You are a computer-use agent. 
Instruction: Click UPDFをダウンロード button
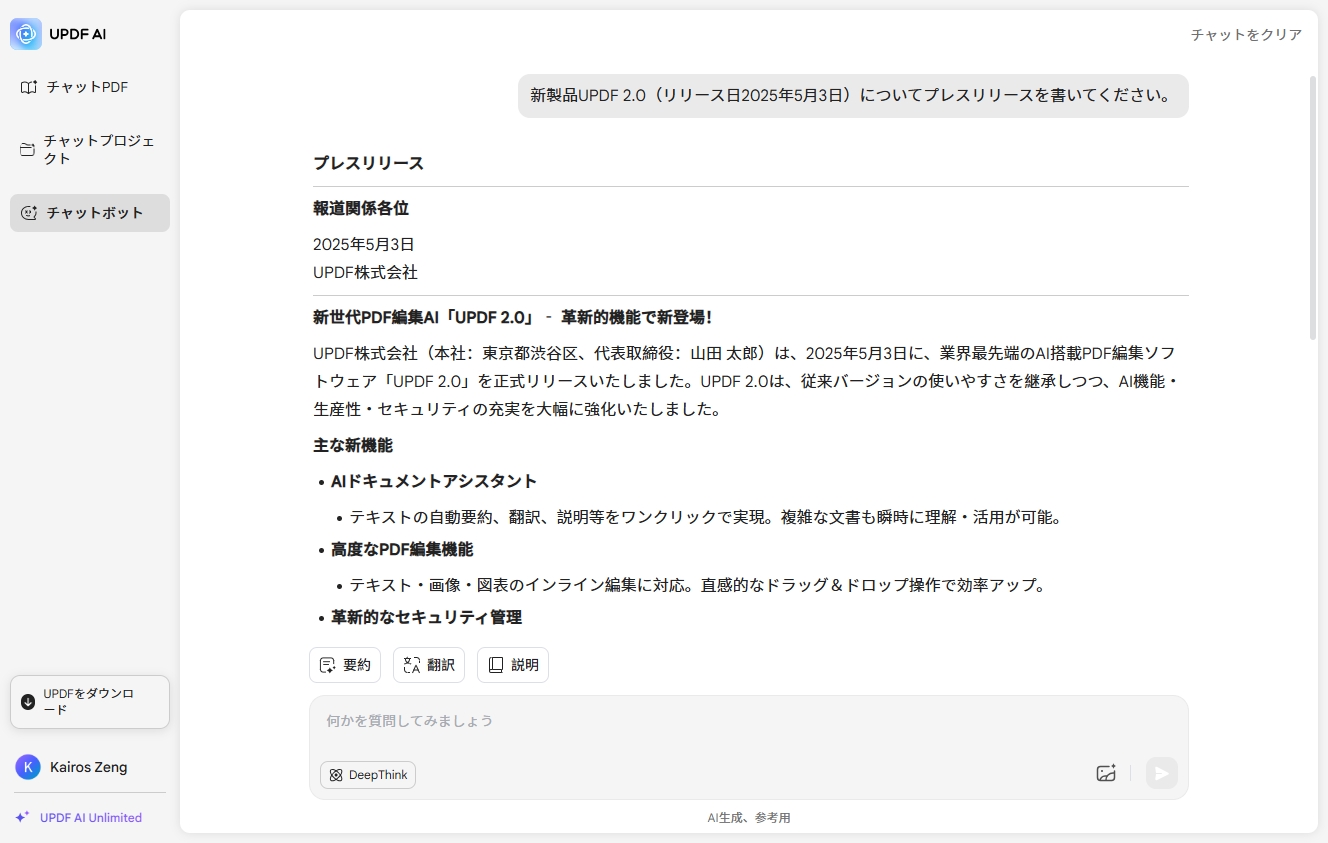90,702
